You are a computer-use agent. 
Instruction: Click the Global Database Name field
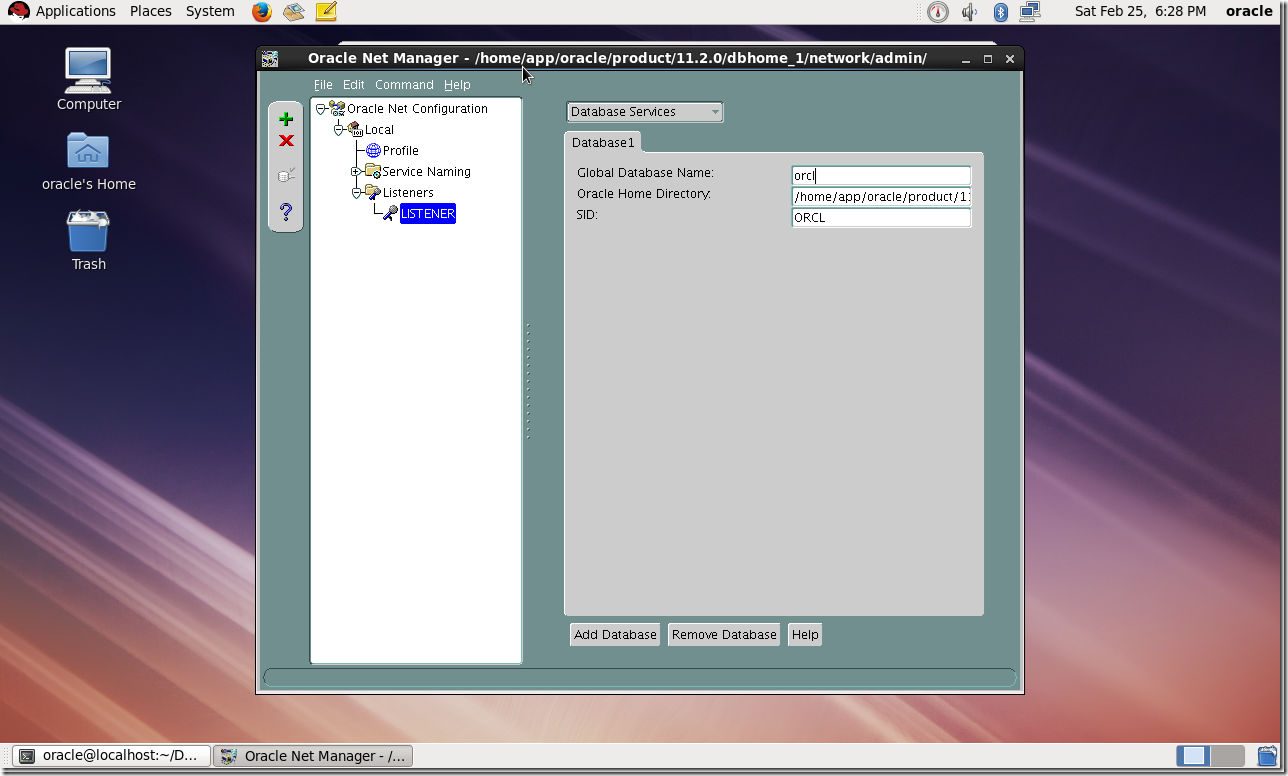coord(881,176)
